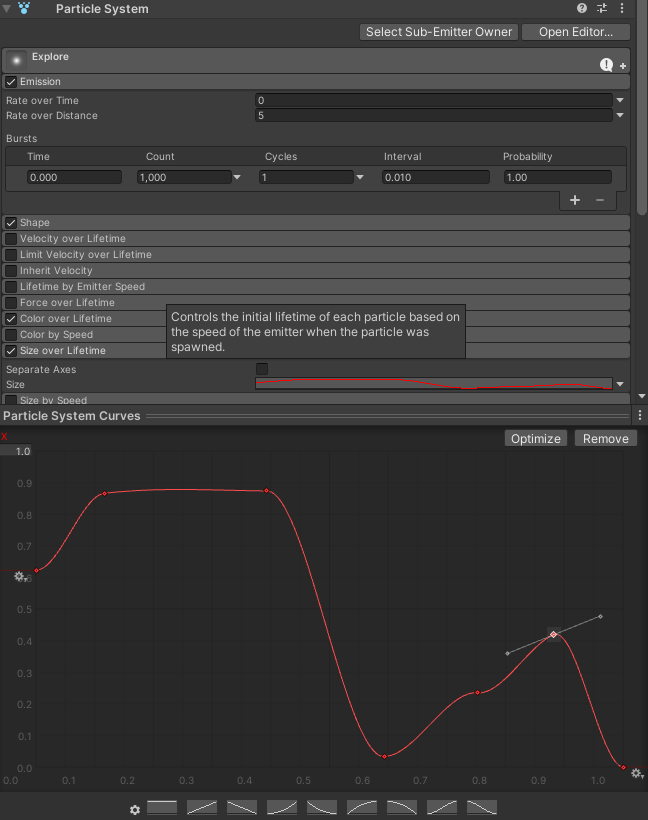
Task: Open Rate over Distance mode dropdown arrow
Action: click(x=620, y=115)
